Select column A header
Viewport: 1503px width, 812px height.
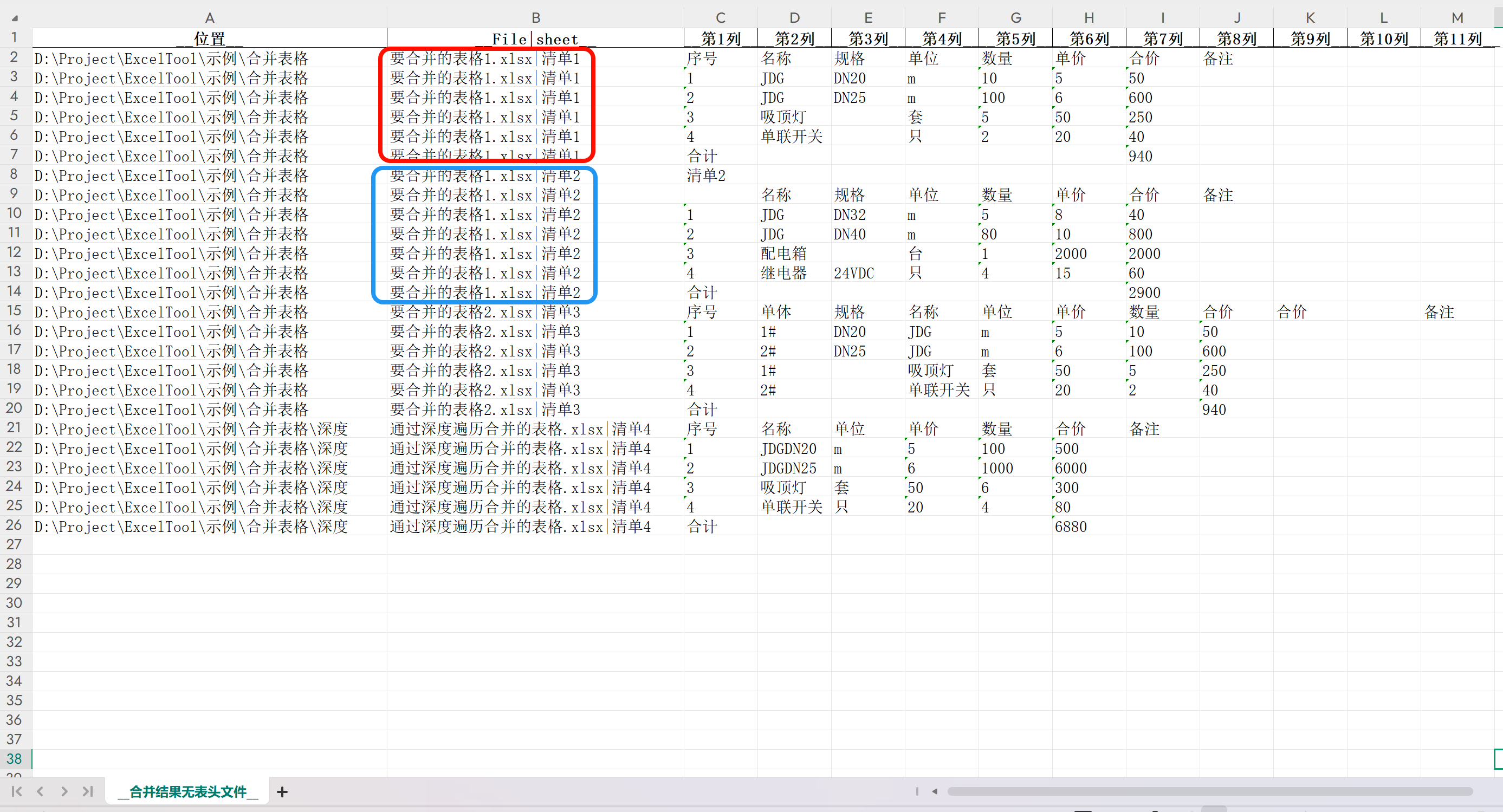210,17
